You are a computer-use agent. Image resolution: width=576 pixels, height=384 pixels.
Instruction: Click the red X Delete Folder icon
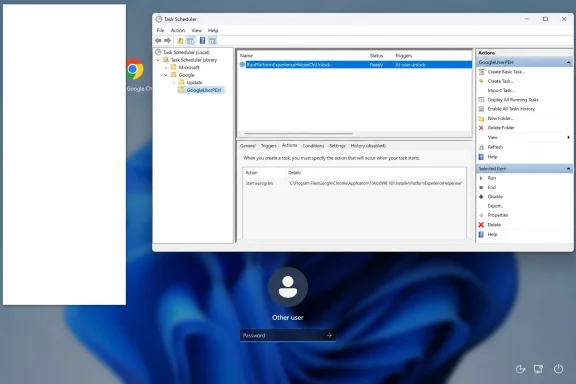tap(481, 128)
